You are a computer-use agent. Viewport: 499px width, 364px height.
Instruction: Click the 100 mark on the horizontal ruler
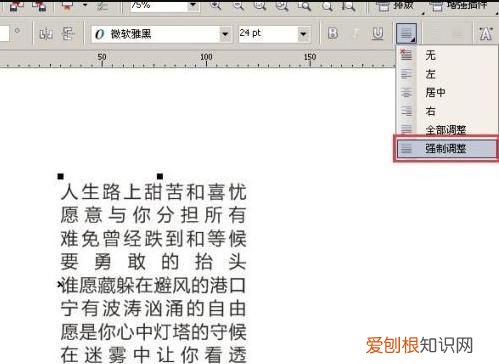[206, 57]
